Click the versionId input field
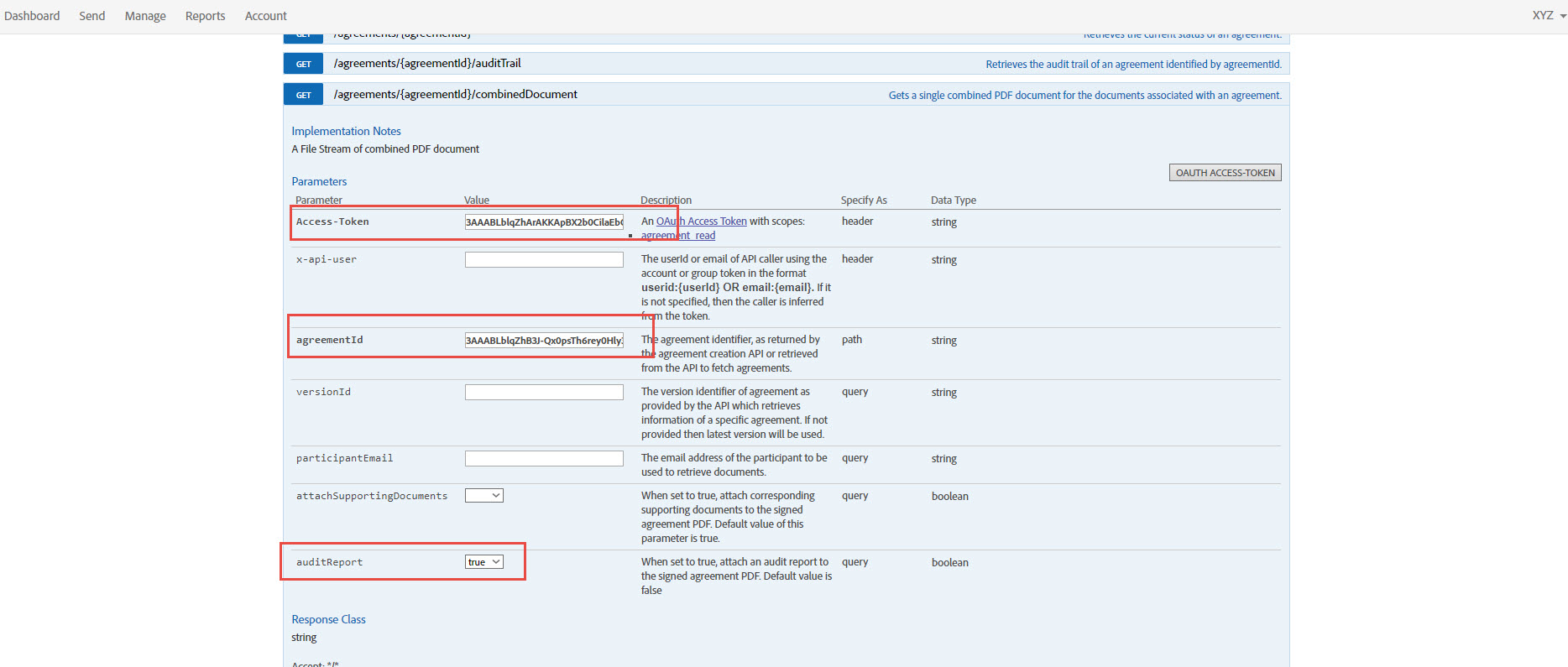Image resolution: width=1568 pixels, height=667 pixels. click(x=544, y=393)
